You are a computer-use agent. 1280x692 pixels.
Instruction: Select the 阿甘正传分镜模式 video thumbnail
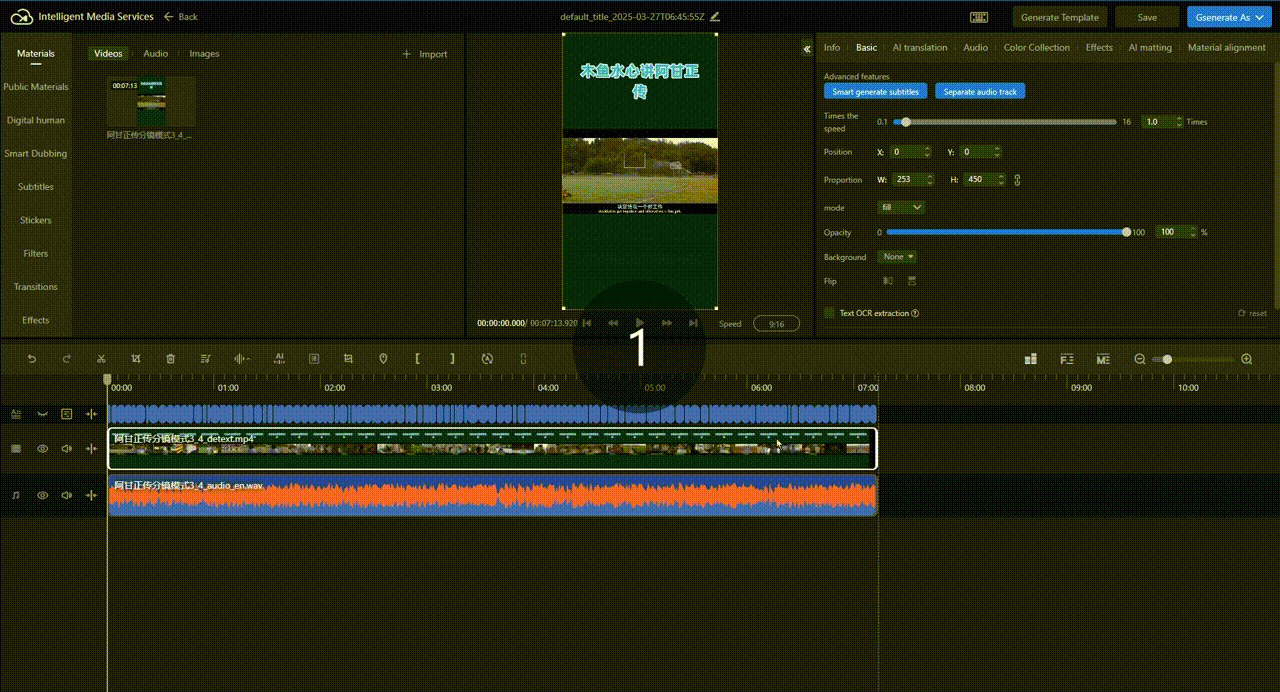pos(149,101)
